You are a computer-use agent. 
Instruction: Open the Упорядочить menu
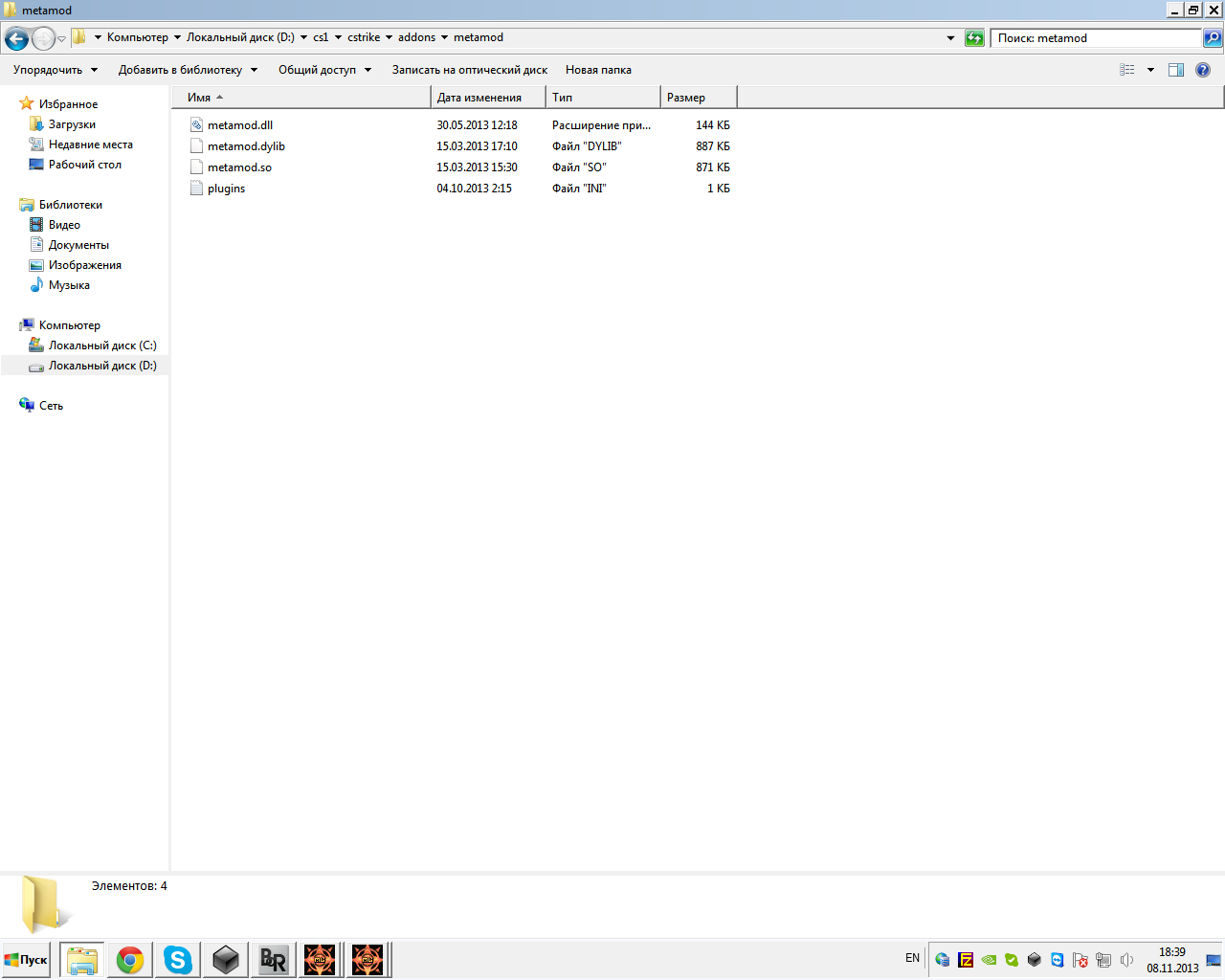(56, 70)
